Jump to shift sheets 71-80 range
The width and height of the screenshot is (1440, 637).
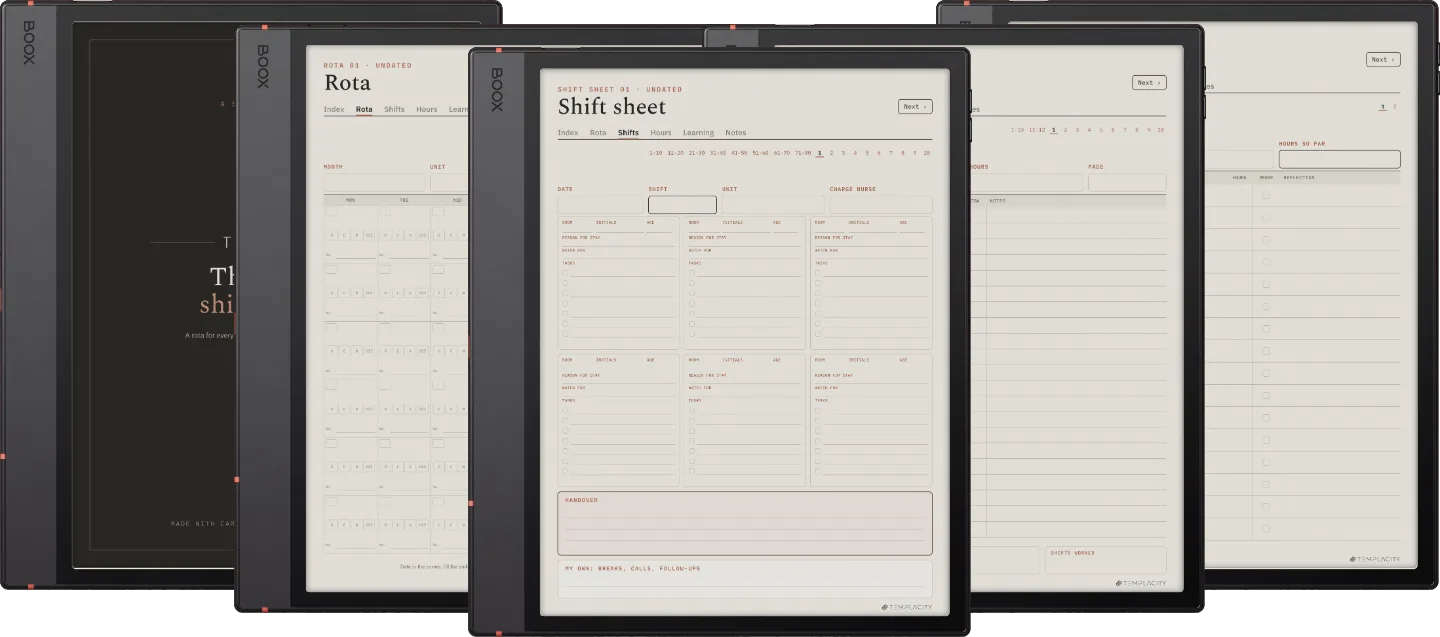[x=803, y=153]
